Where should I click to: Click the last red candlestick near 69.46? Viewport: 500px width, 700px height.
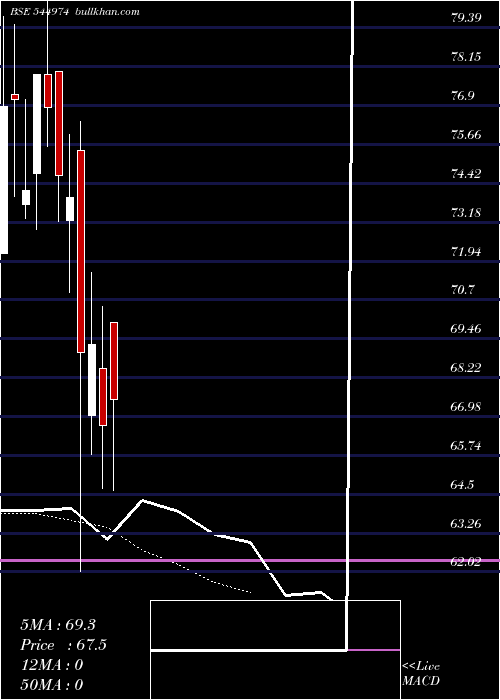point(114,361)
